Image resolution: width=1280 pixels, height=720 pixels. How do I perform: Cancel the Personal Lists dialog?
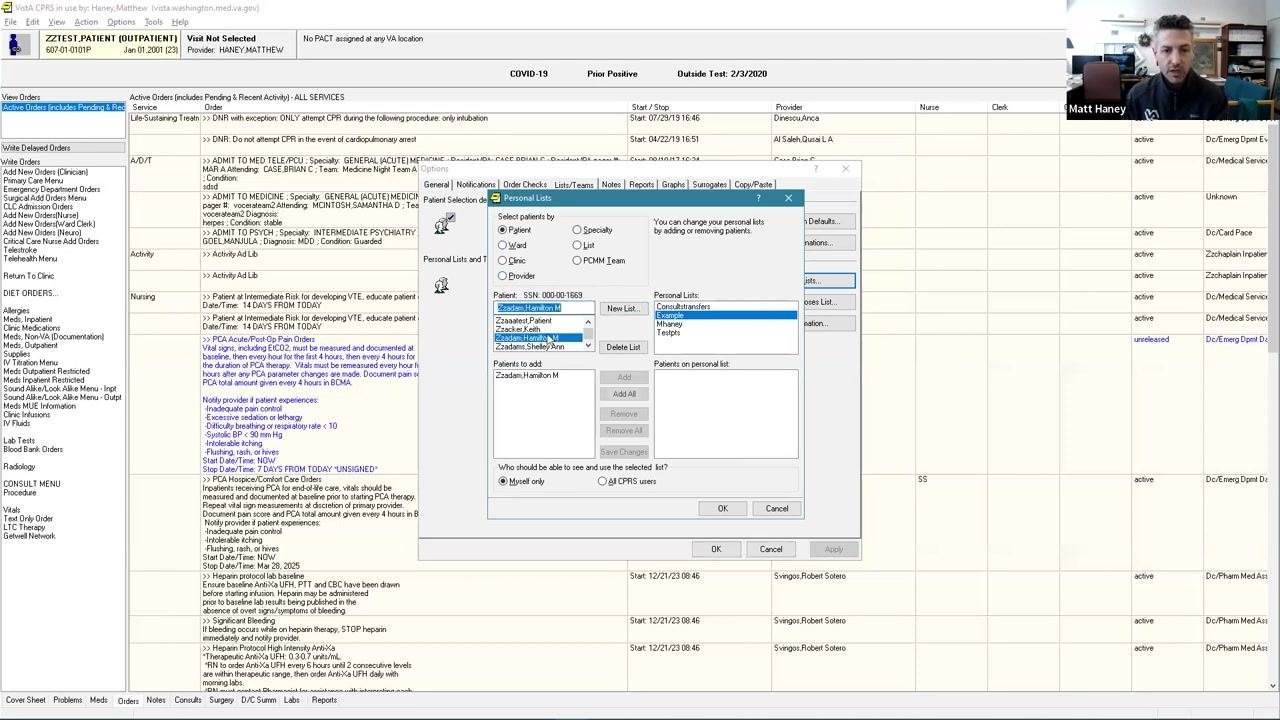tap(777, 508)
